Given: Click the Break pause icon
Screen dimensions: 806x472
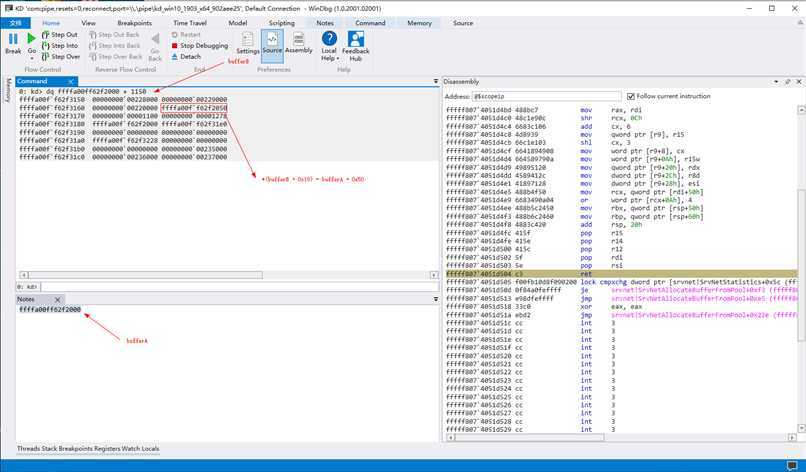Looking at the screenshot, I should [13, 39].
